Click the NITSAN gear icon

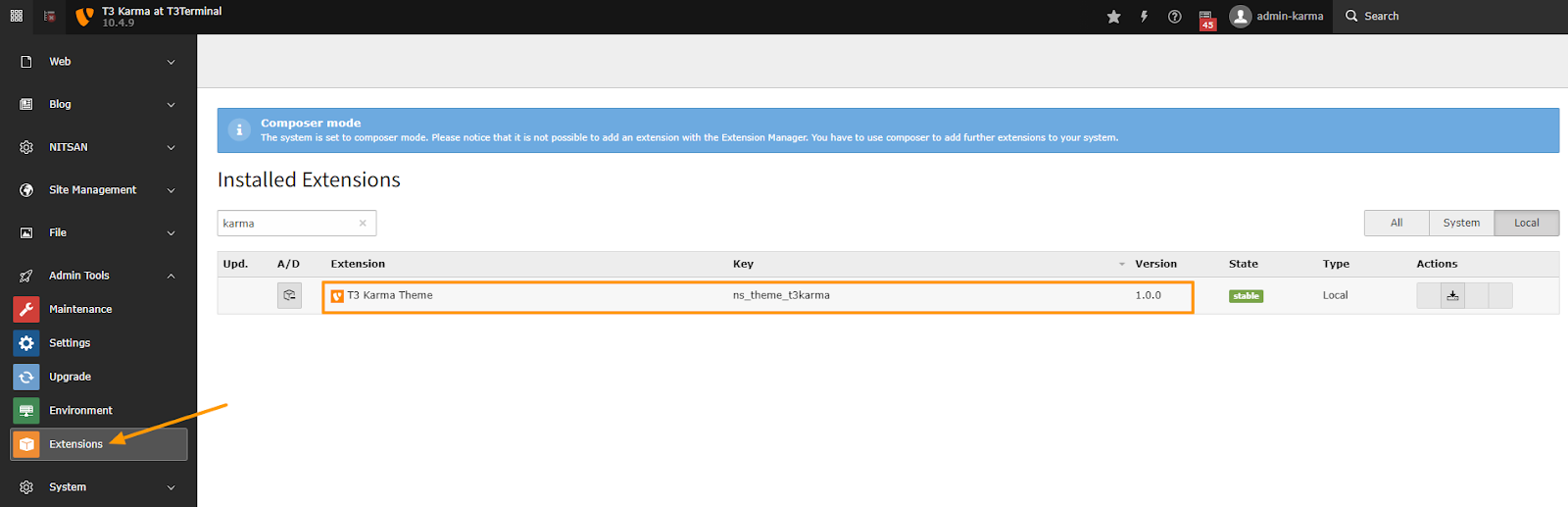(26, 147)
